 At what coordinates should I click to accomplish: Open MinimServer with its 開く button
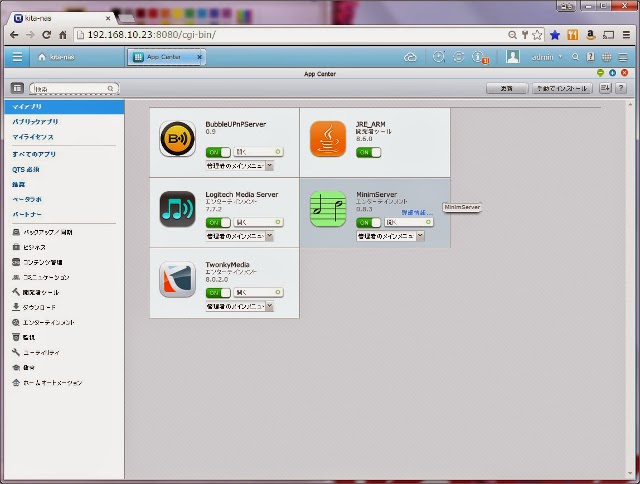coord(409,222)
